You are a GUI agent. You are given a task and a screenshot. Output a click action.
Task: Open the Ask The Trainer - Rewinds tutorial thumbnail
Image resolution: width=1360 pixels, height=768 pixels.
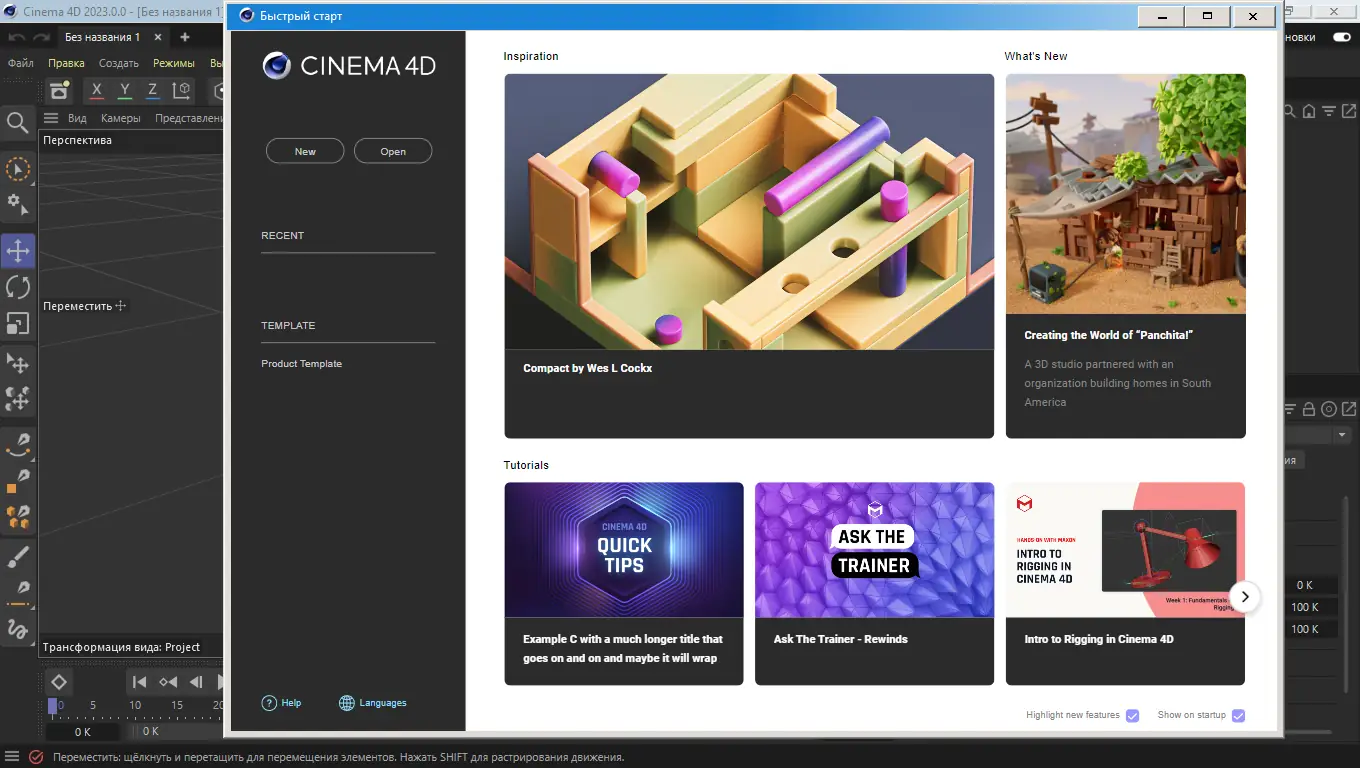873,550
